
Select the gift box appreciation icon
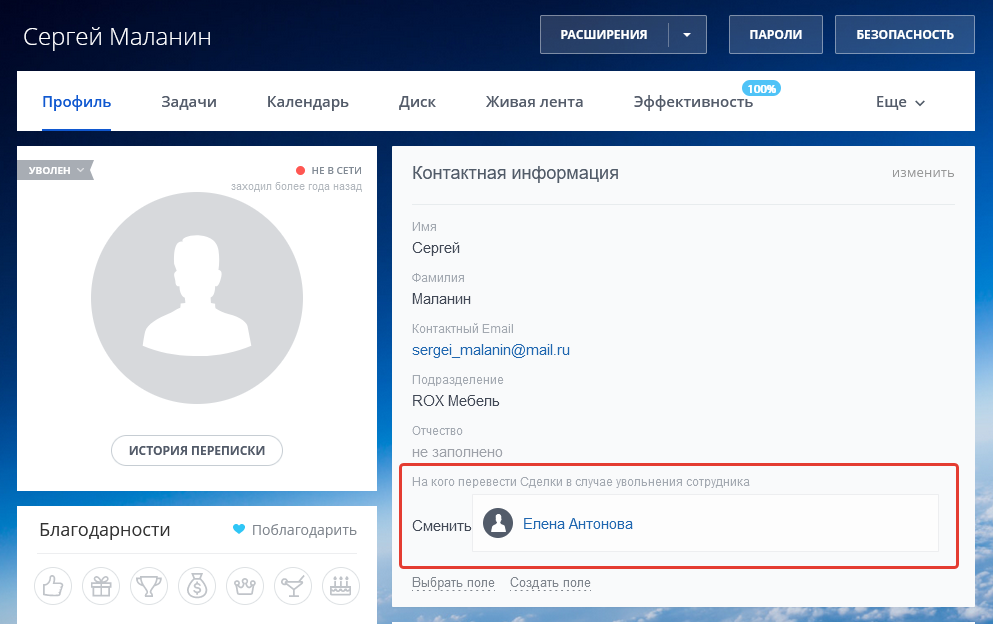[x=100, y=586]
